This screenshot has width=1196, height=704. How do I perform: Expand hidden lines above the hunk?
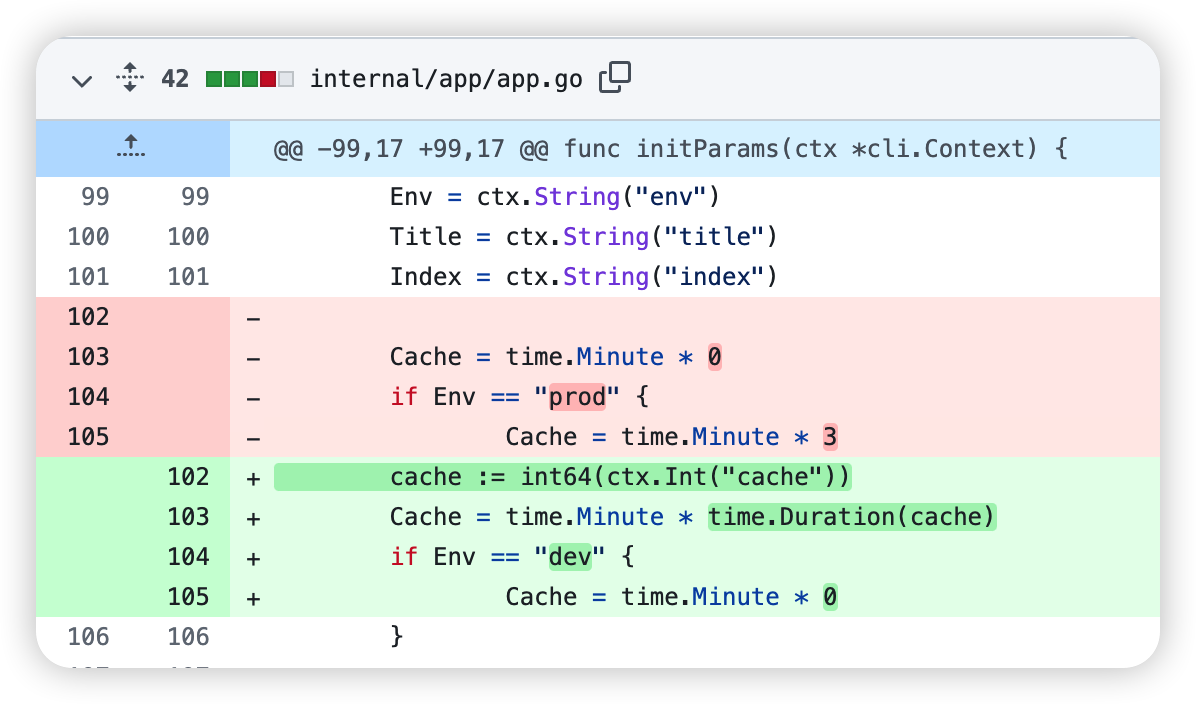pos(131,148)
